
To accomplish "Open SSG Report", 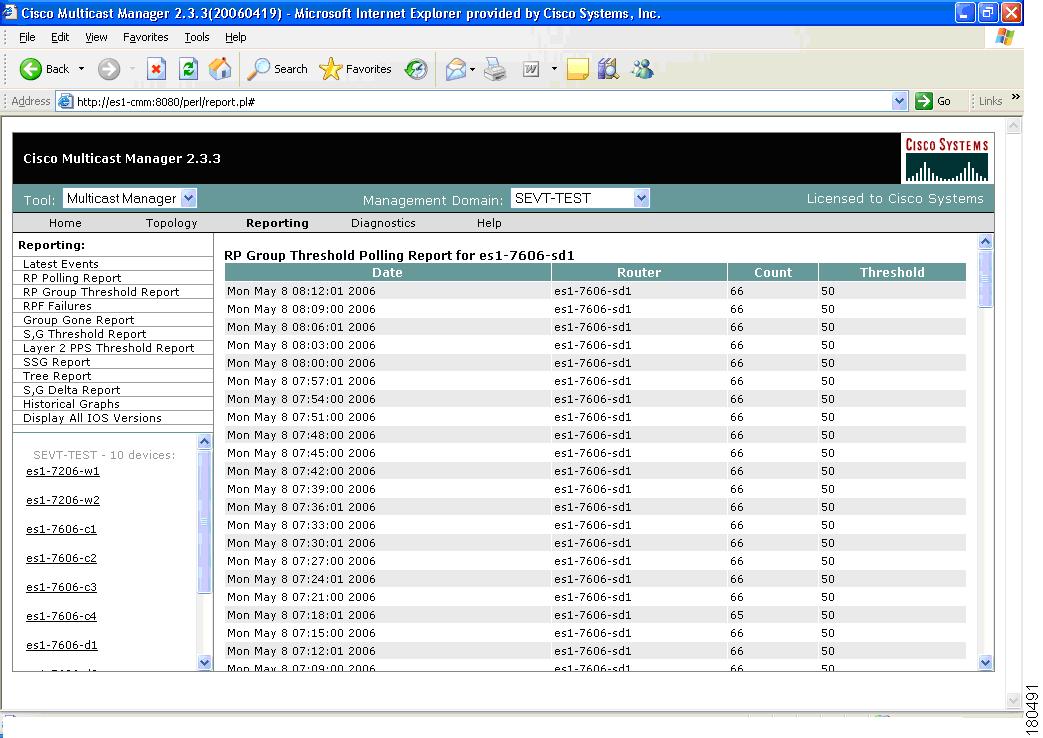I will click(x=57, y=362).
